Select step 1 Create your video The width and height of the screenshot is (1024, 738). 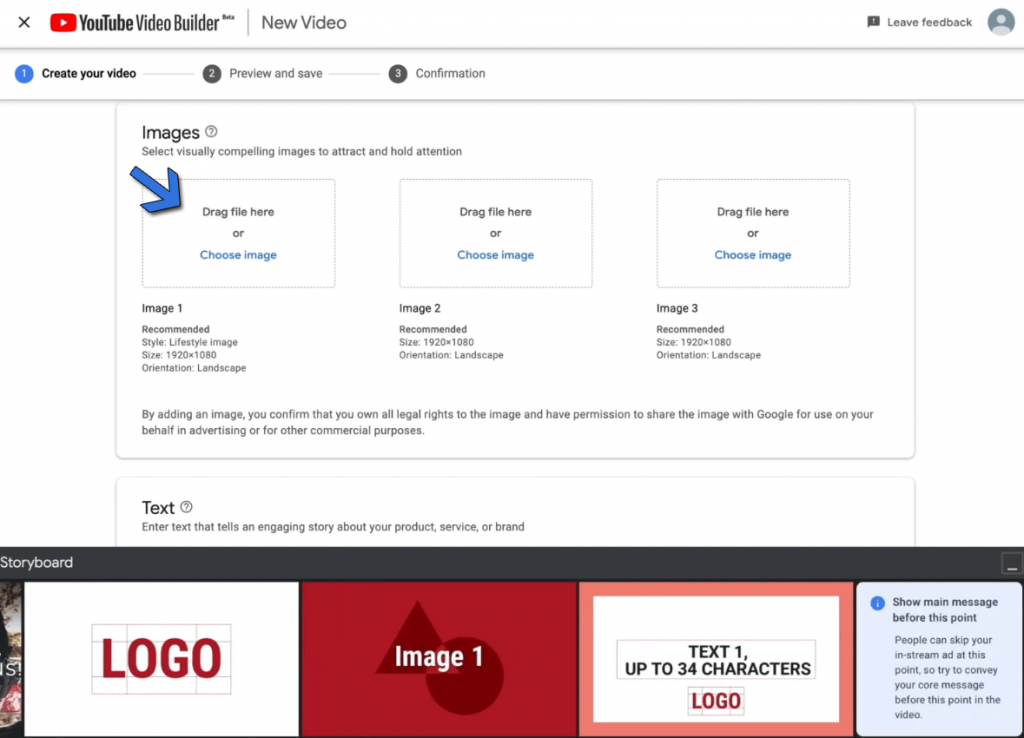click(x=76, y=73)
